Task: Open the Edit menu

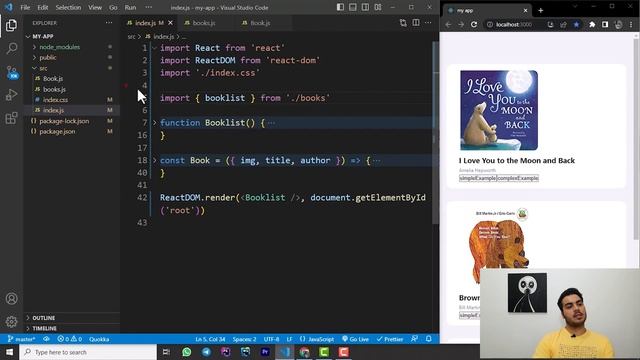Action: click(x=43, y=7)
